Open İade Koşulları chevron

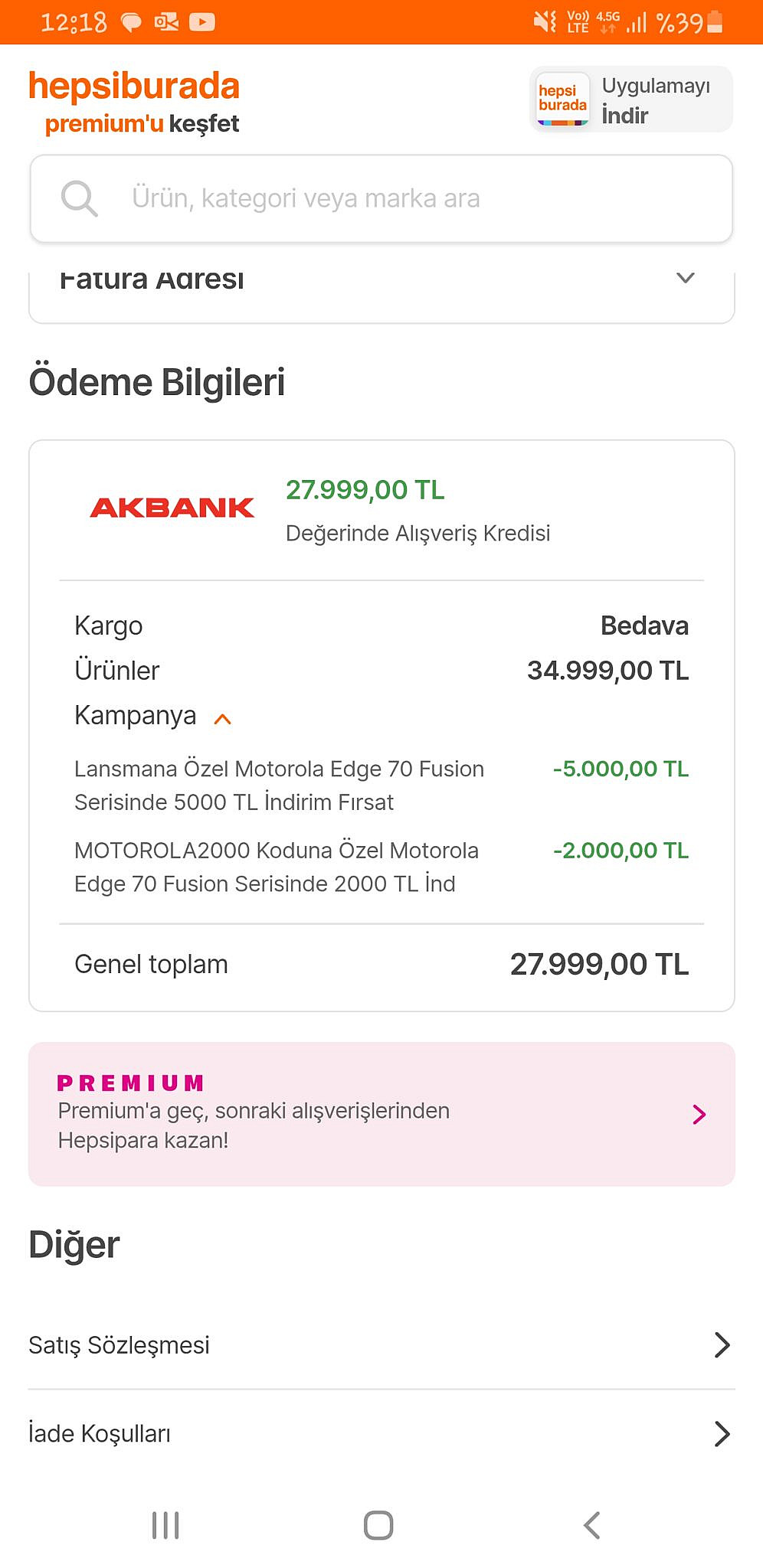tap(722, 1433)
